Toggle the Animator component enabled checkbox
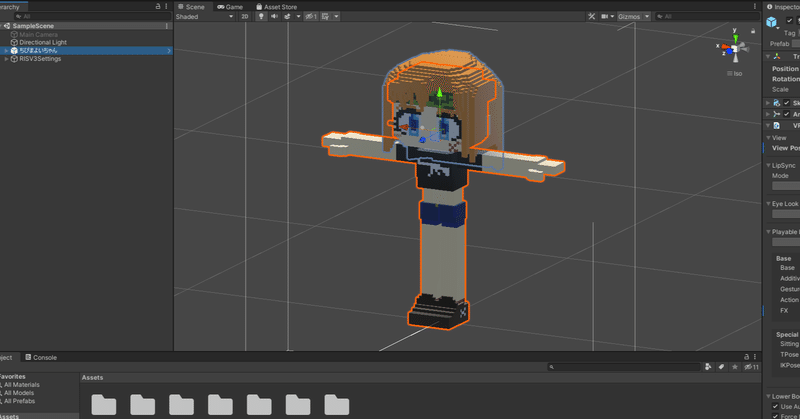The height and width of the screenshot is (419, 800). (787, 114)
